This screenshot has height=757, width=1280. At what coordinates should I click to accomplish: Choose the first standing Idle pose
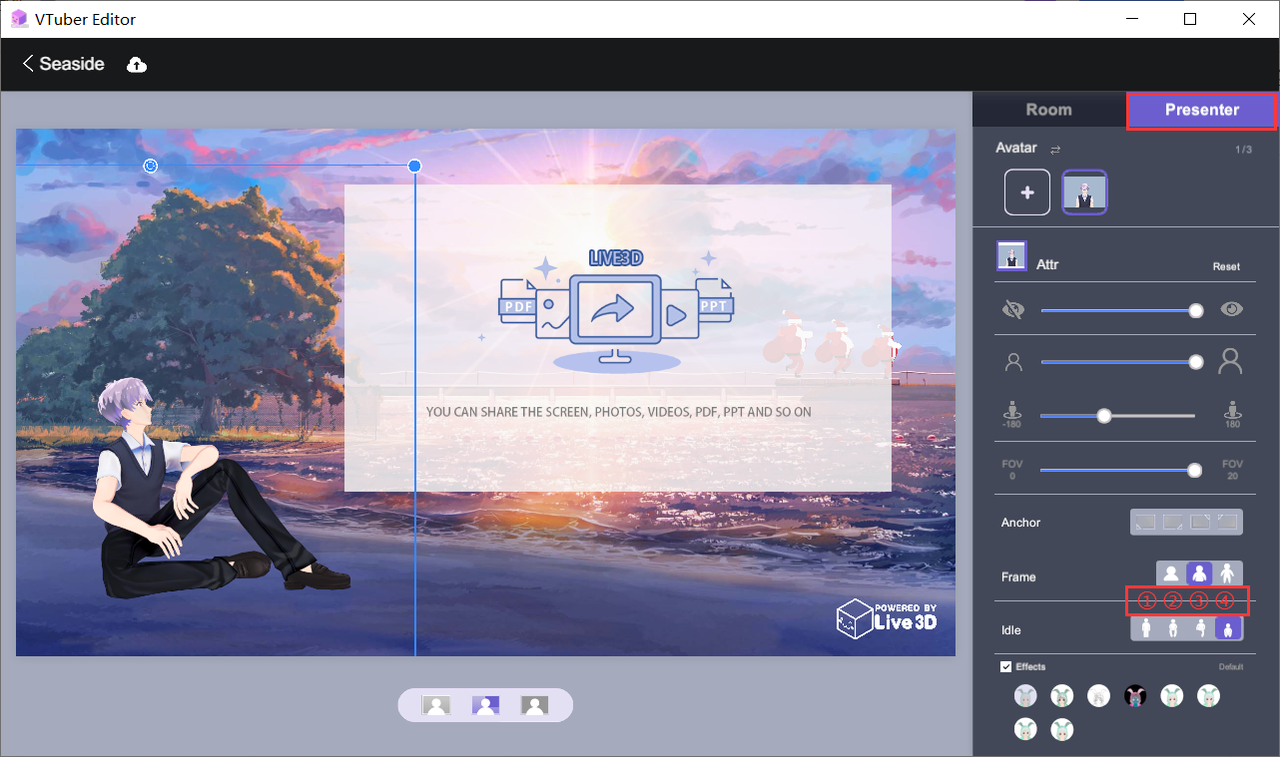pyautogui.click(x=1146, y=629)
